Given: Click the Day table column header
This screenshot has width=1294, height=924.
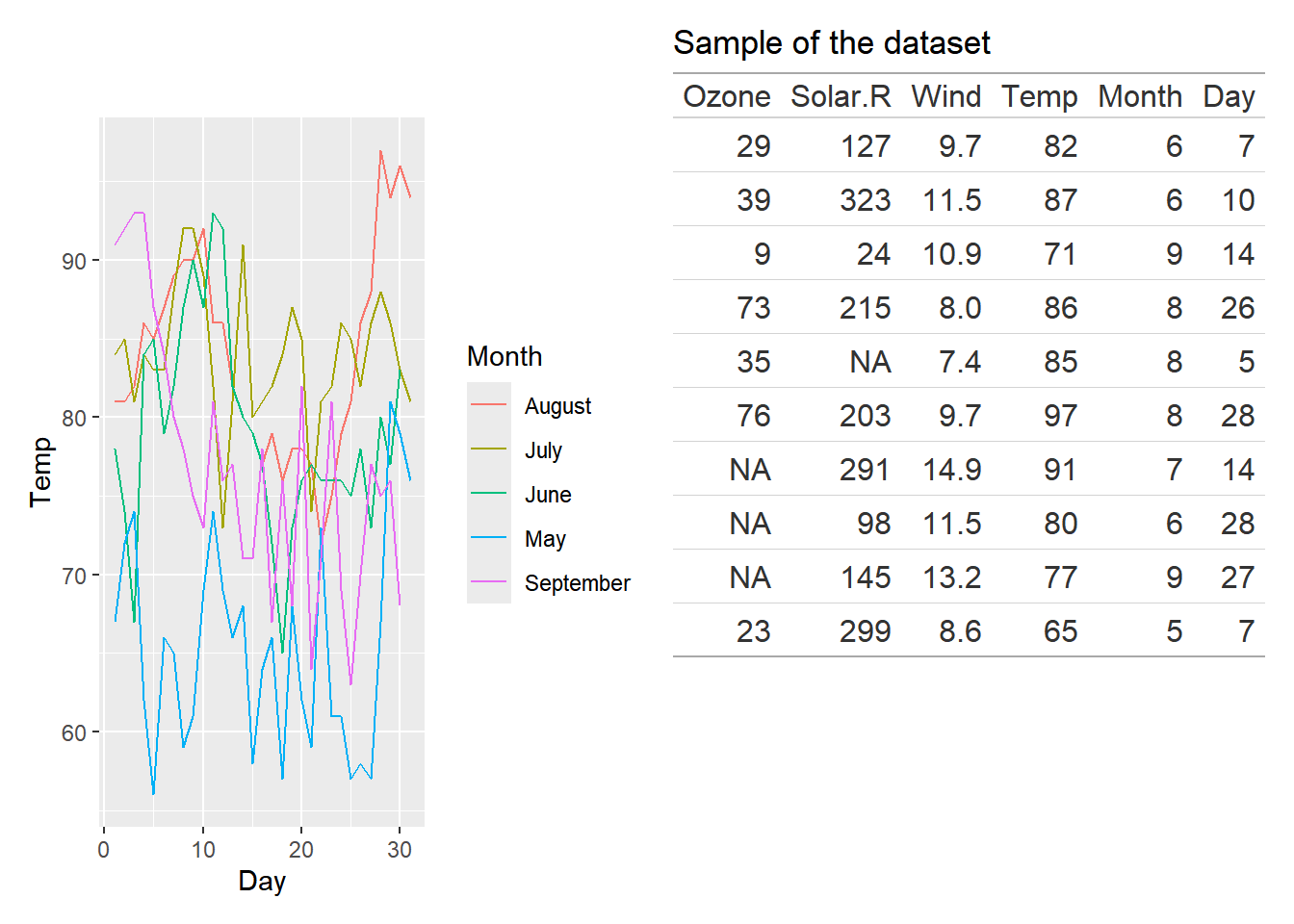Looking at the screenshot, I should point(1229,96).
